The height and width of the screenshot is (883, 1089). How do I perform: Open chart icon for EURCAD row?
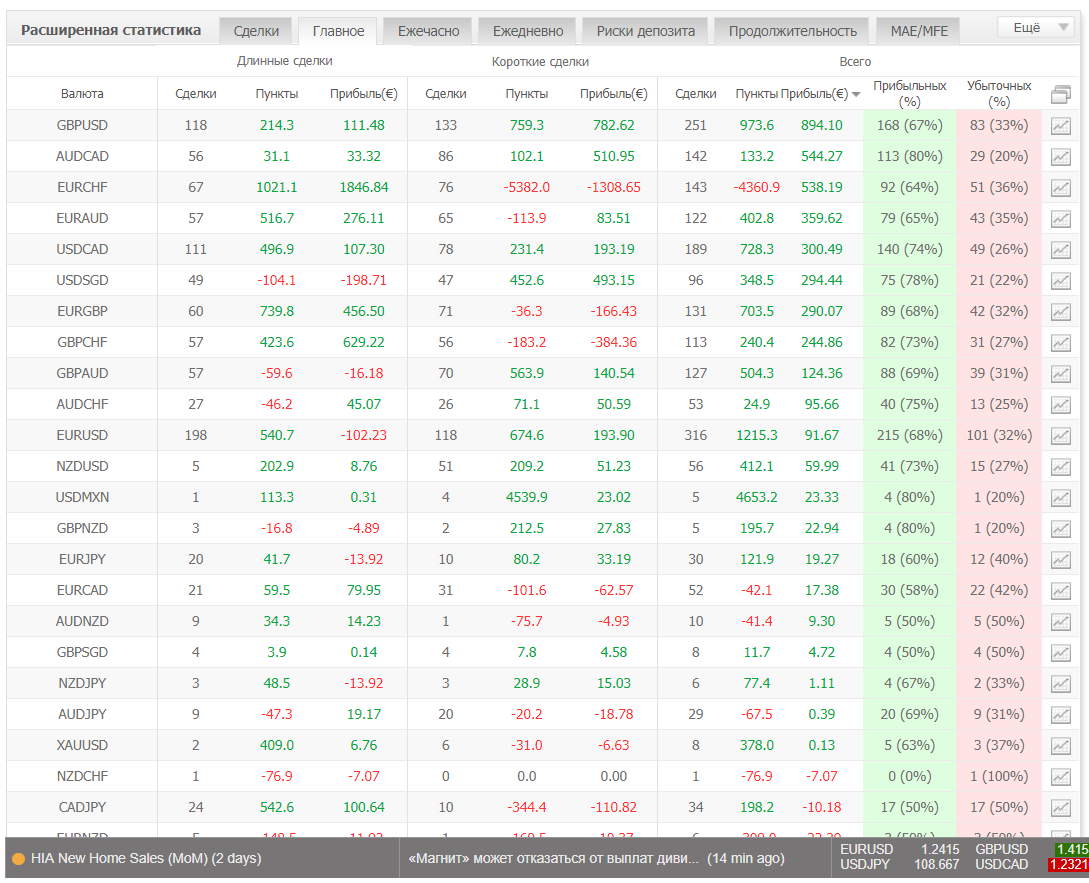point(1060,591)
